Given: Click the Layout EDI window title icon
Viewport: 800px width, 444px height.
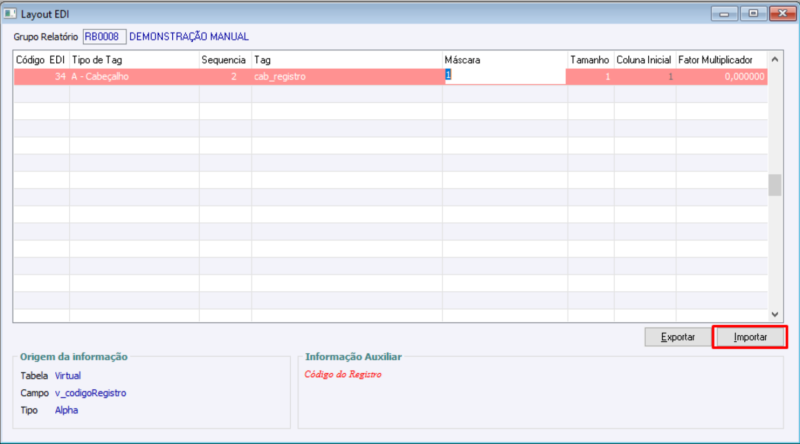Looking at the screenshot, I should tap(10, 14).
